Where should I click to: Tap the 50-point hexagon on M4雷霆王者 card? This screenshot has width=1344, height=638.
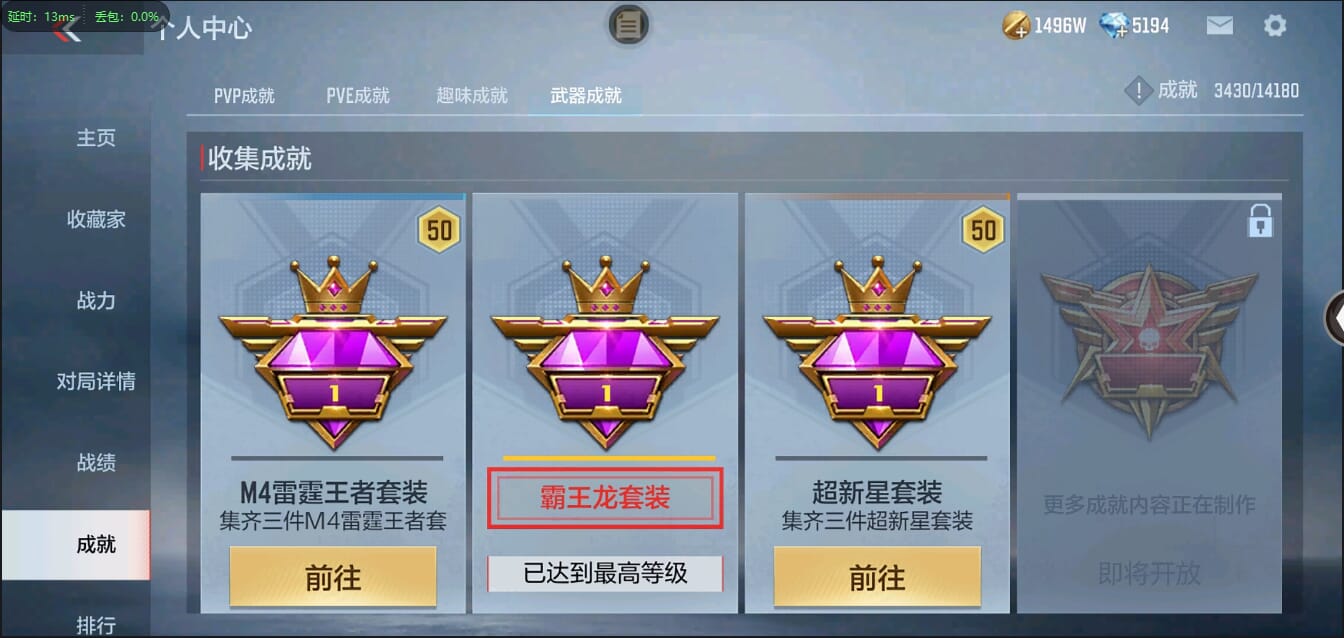pos(439,231)
